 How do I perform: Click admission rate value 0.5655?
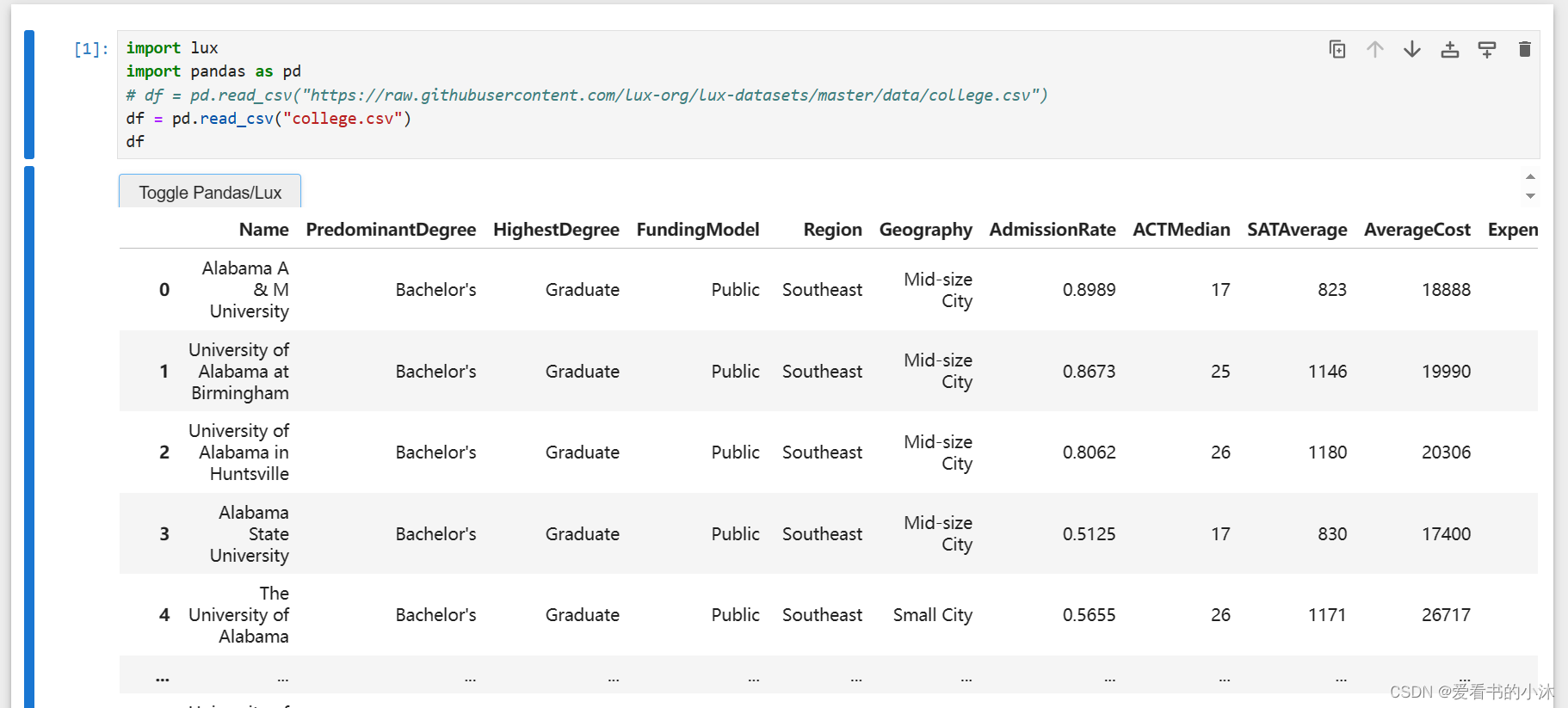[x=1089, y=615]
